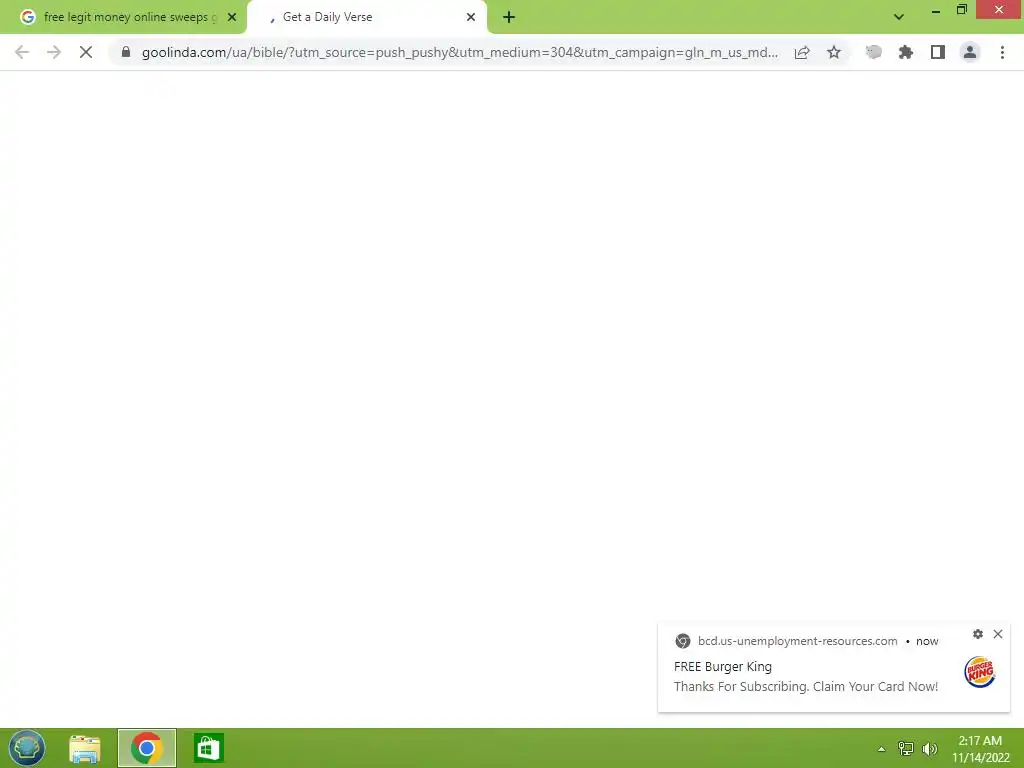Select the 'Get a Daily Verse' tab

point(366,17)
